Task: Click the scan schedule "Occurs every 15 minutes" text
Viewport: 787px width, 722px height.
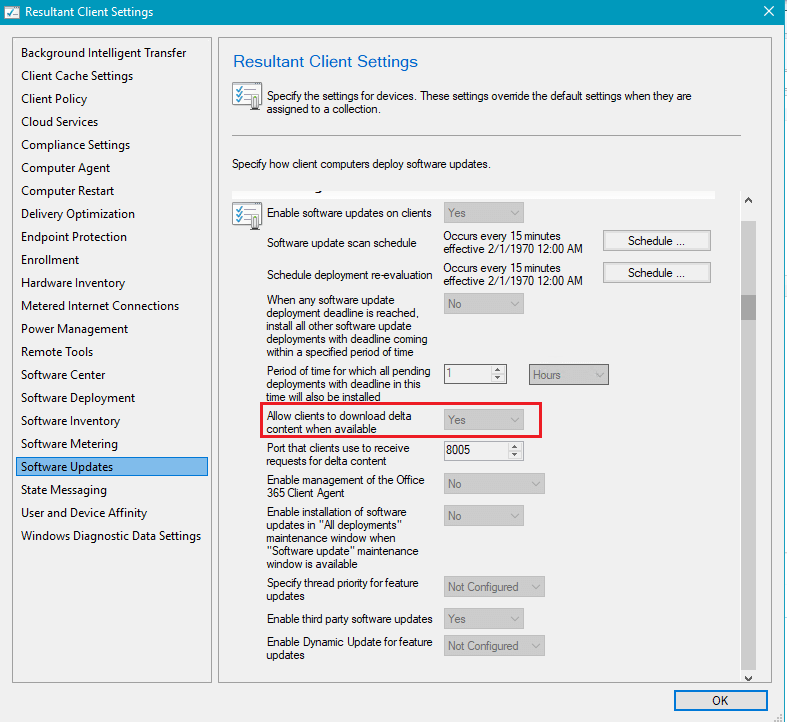Action: click(501, 236)
